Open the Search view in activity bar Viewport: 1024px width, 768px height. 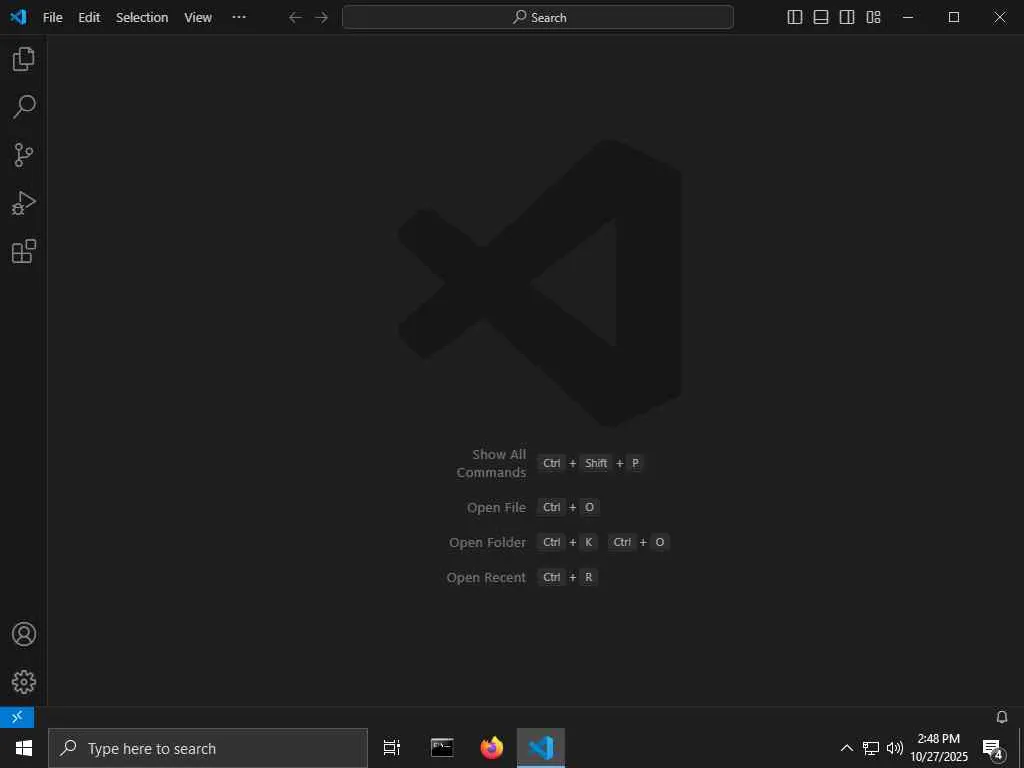tap(24, 106)
